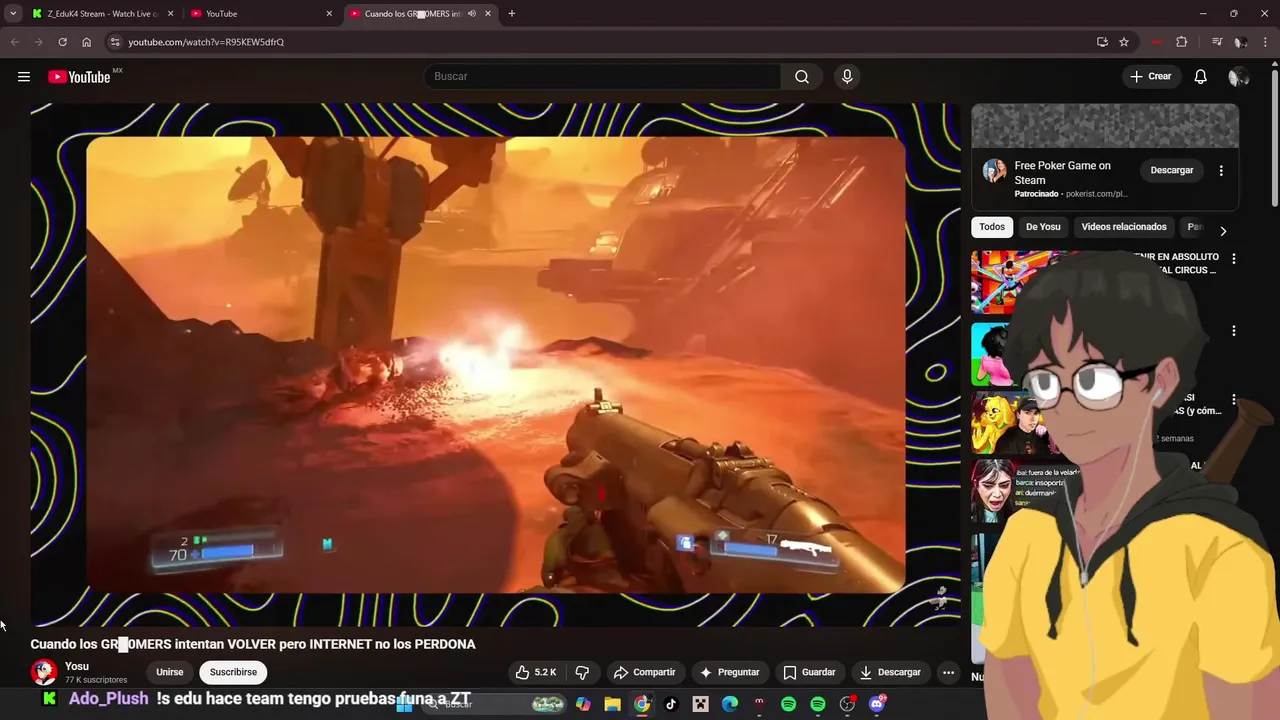Open the notifications bell
The height and width of the screenshot is (720, 1280).
click(x=1201, y=77)
